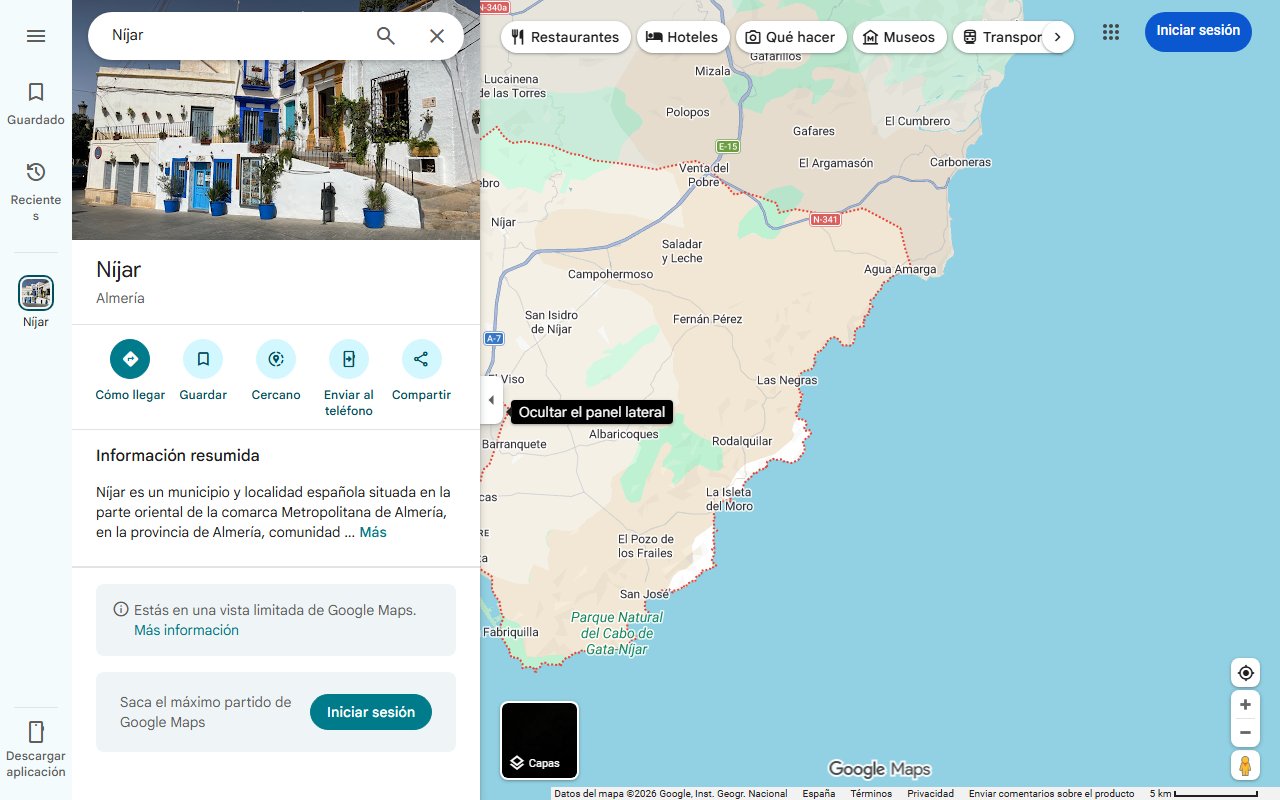
Task: Click the show-your-location compass icon
Action: coord(1245,672)
